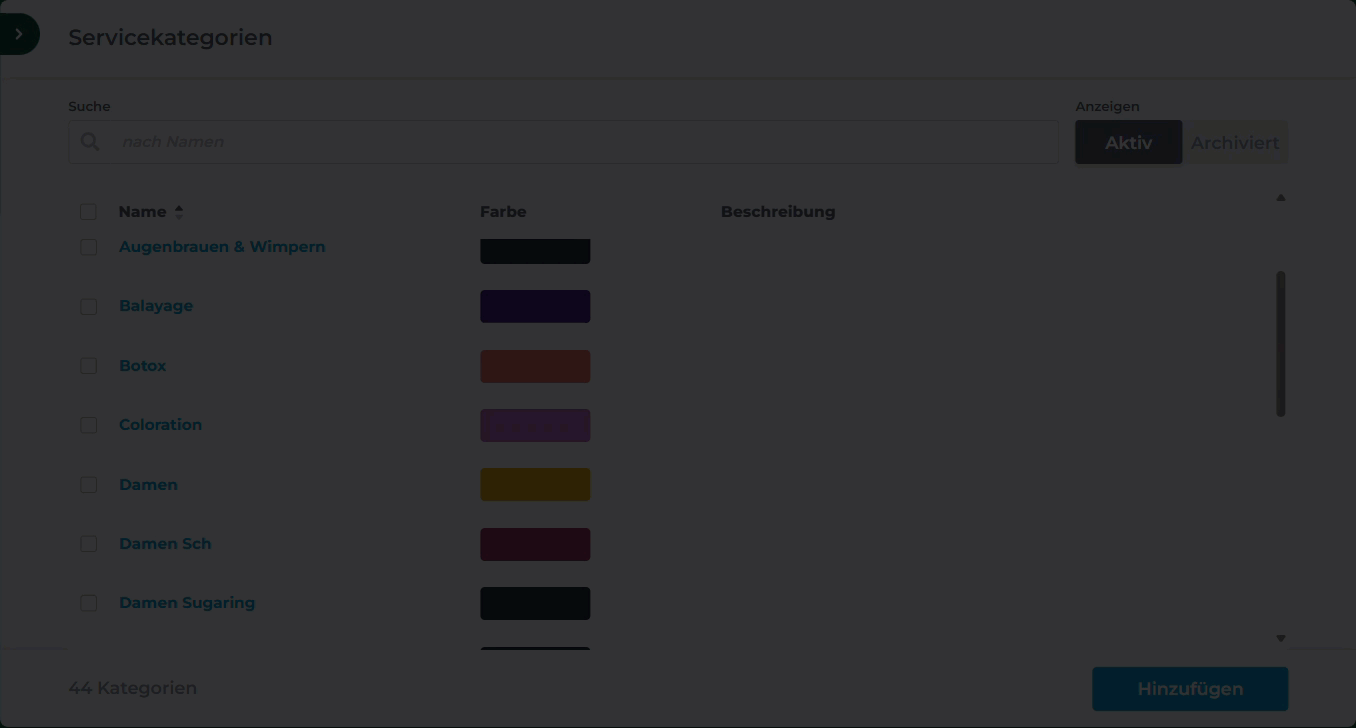Viewport: 1356px width, 728px height.
Task: Click the Botox color swatch
Action: pos(535,366)
